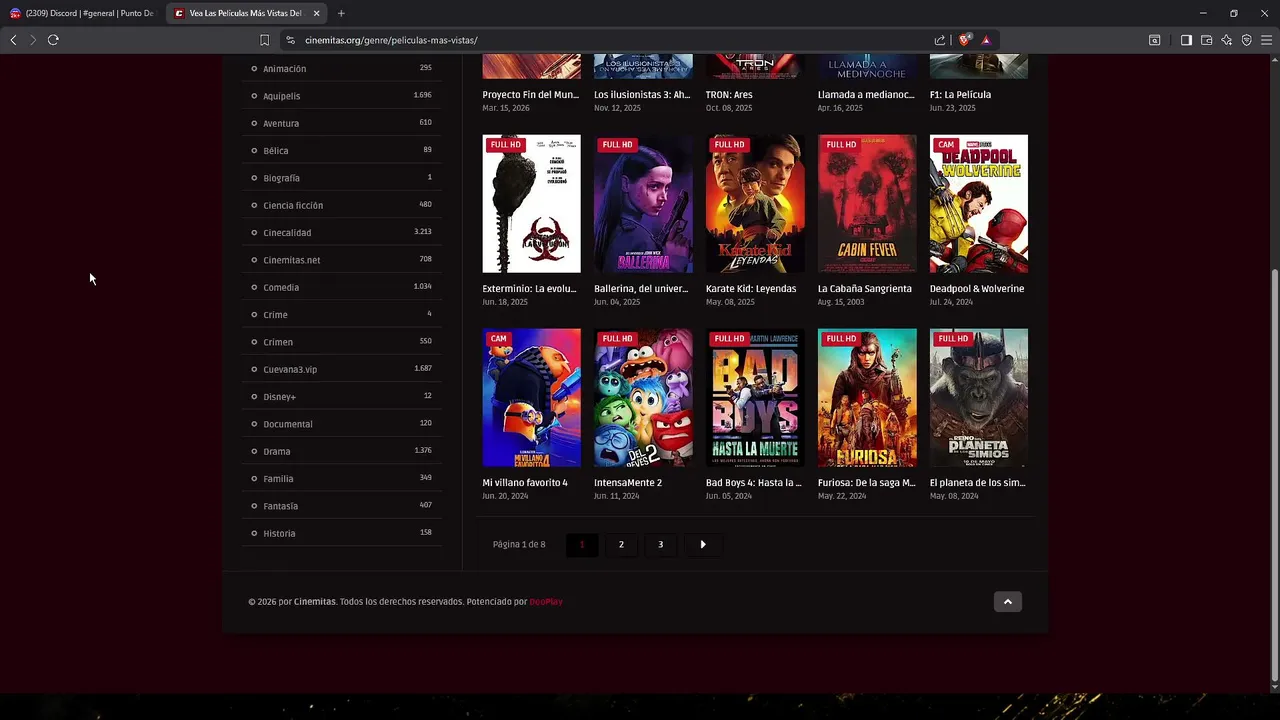The width and height of the screenshot is (1280, 720).
Task: Open the Brave Rewards triangle icon
Action: (x=986, y=40)
